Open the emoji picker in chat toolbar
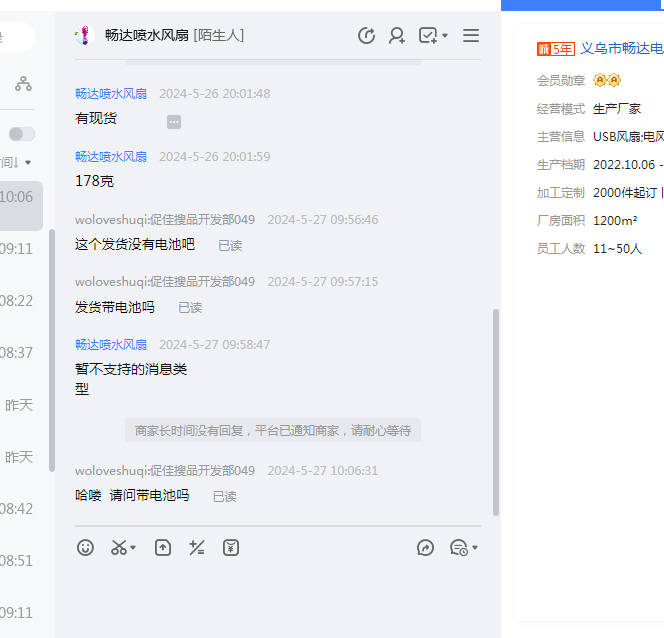The image size is (664, 638). (86, 548)
